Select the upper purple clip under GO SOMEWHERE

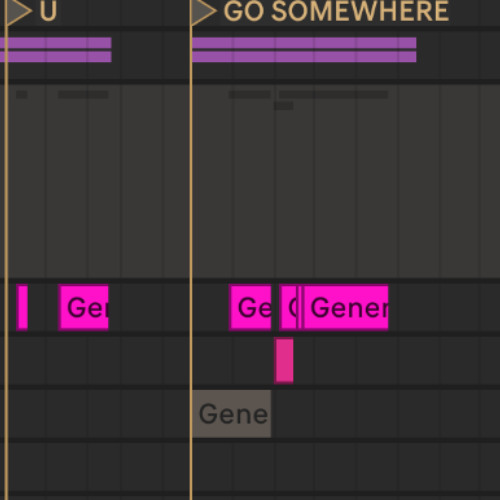click(x=304, y=43)
